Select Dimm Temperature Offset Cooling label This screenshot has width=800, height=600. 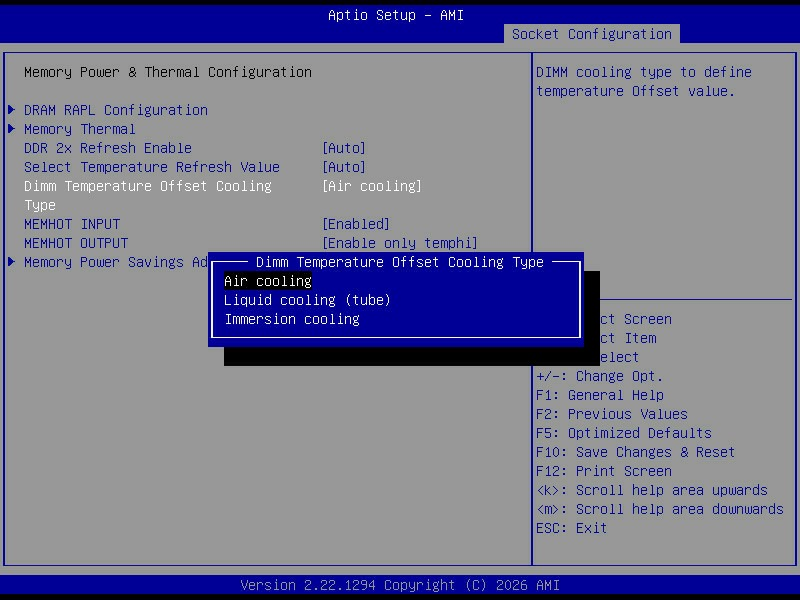point(147,186)
